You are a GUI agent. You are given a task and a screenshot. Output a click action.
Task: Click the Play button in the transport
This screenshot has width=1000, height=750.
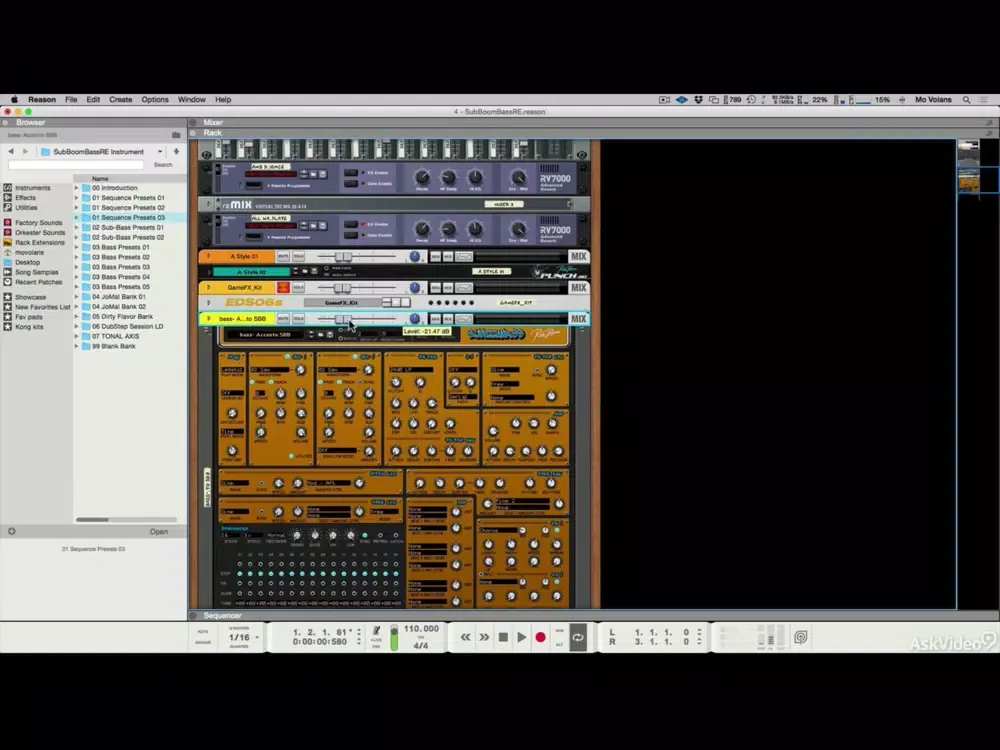click(x=522, y=637)
